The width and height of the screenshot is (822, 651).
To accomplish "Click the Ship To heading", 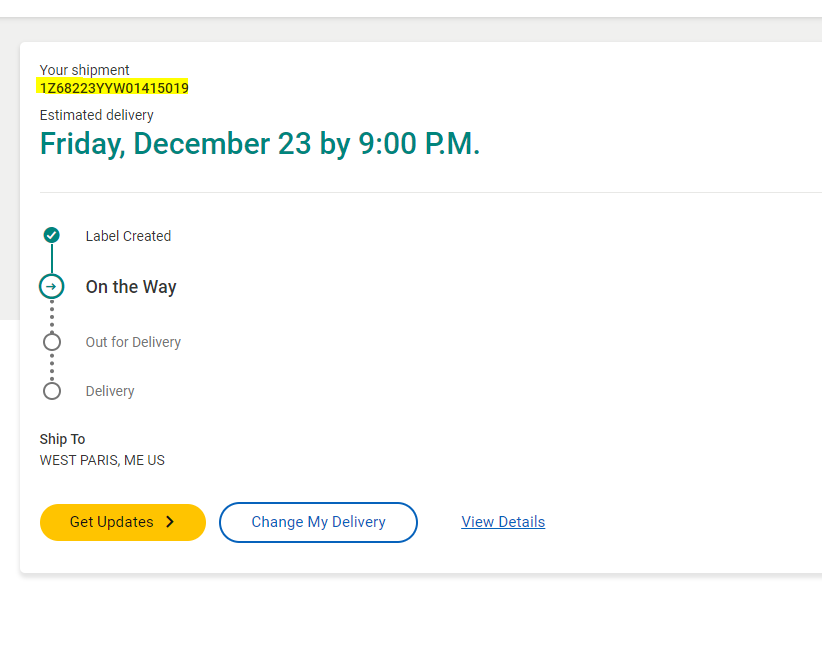I will pos(62,439).
